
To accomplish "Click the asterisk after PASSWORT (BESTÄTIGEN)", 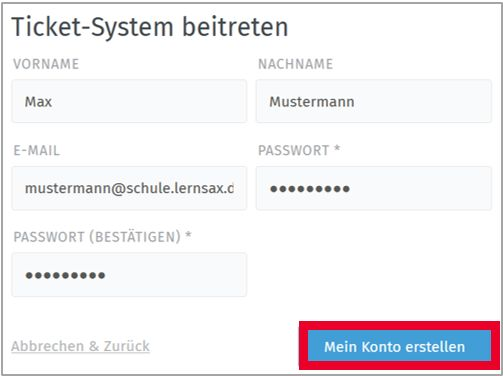I will pos(188,235).
